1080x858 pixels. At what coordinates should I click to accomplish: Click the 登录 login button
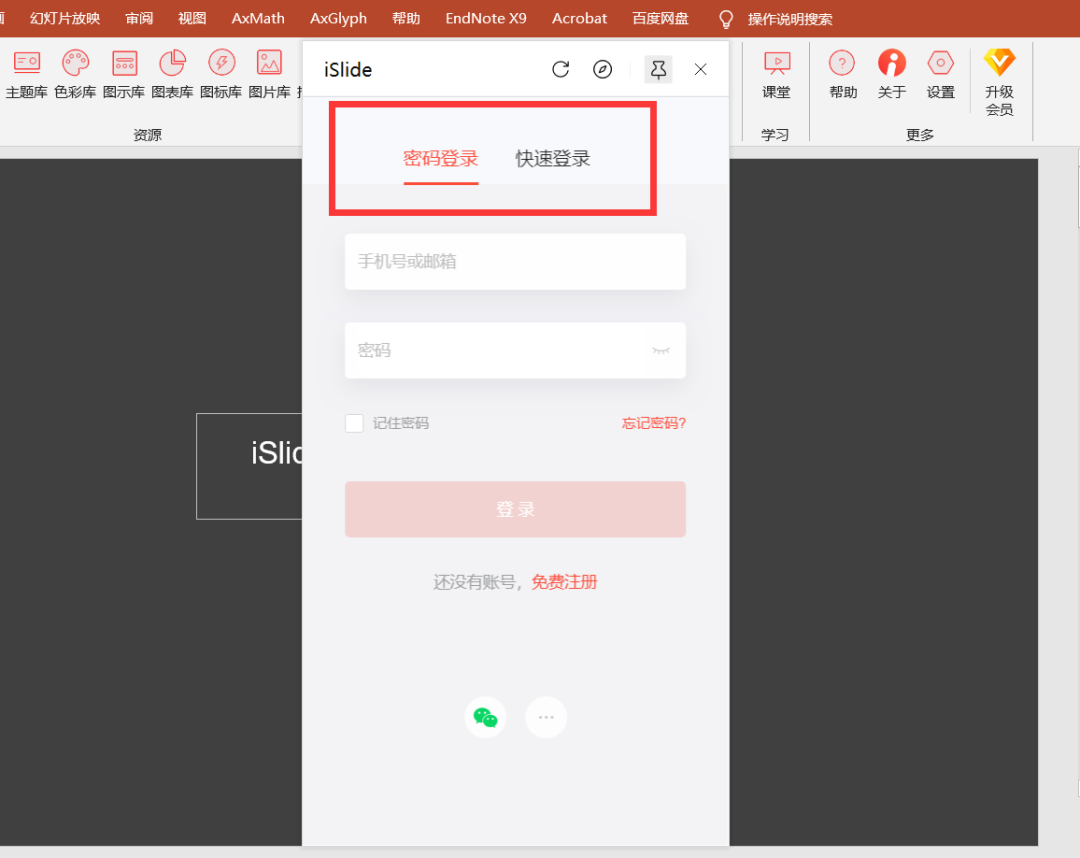(x=515, y=510)
